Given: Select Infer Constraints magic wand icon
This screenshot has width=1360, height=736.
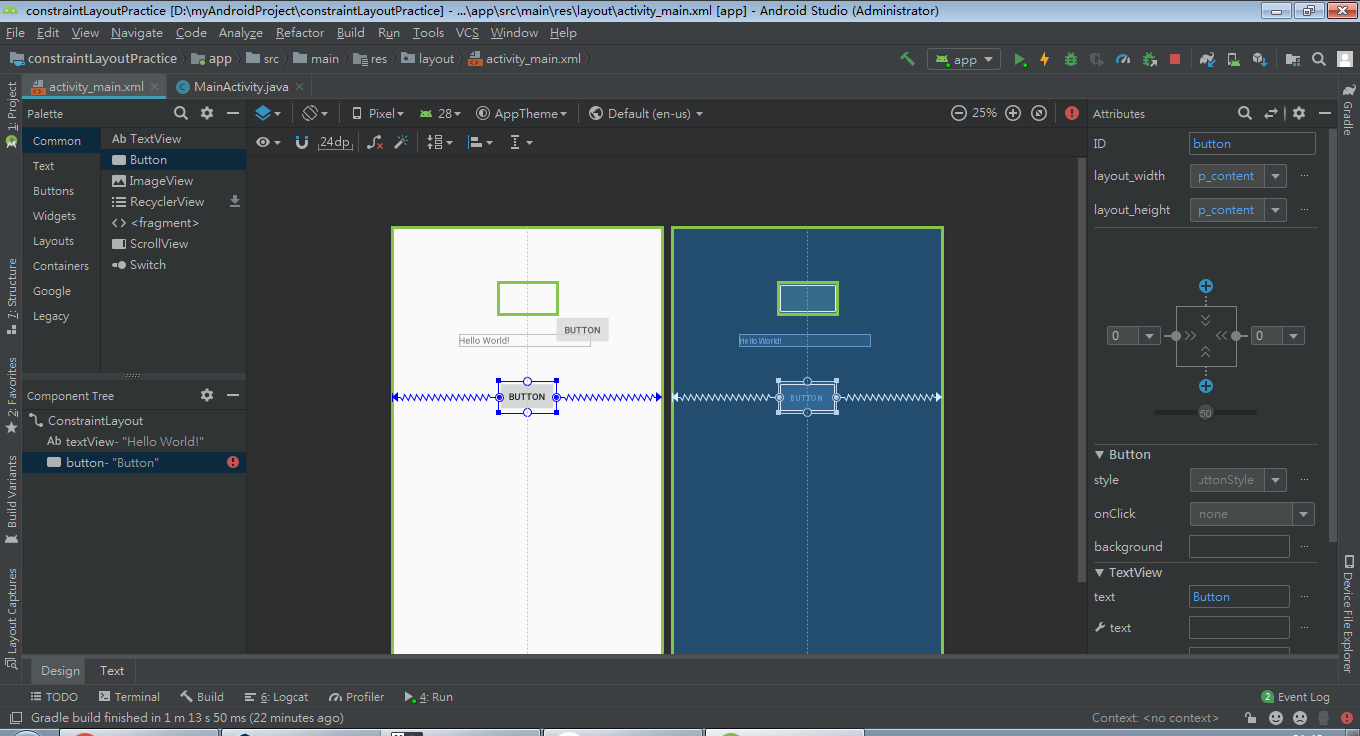Looking at the screenshot, I should pos(402,142).
